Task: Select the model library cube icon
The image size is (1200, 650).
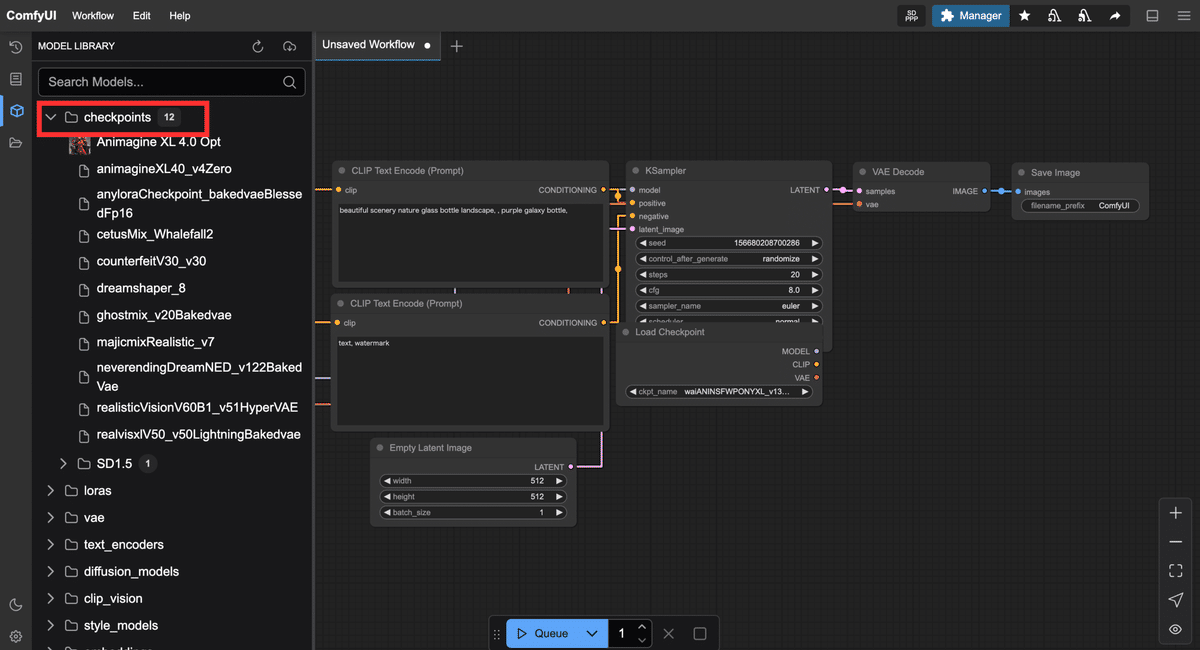Action: click(16, 111)
